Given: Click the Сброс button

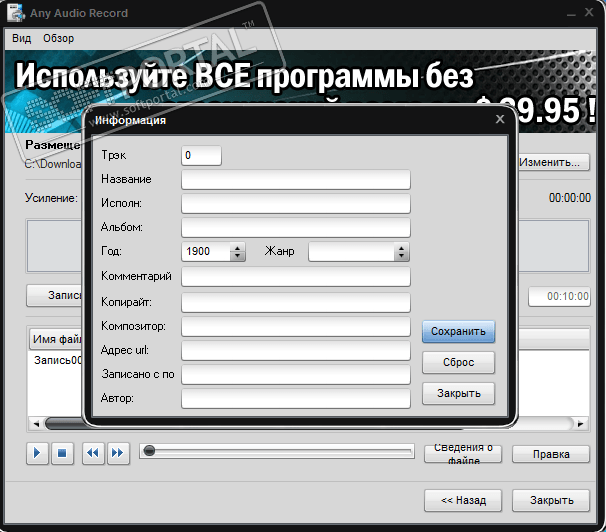Looking at the screenshot, I should click(x=458, y=362).
